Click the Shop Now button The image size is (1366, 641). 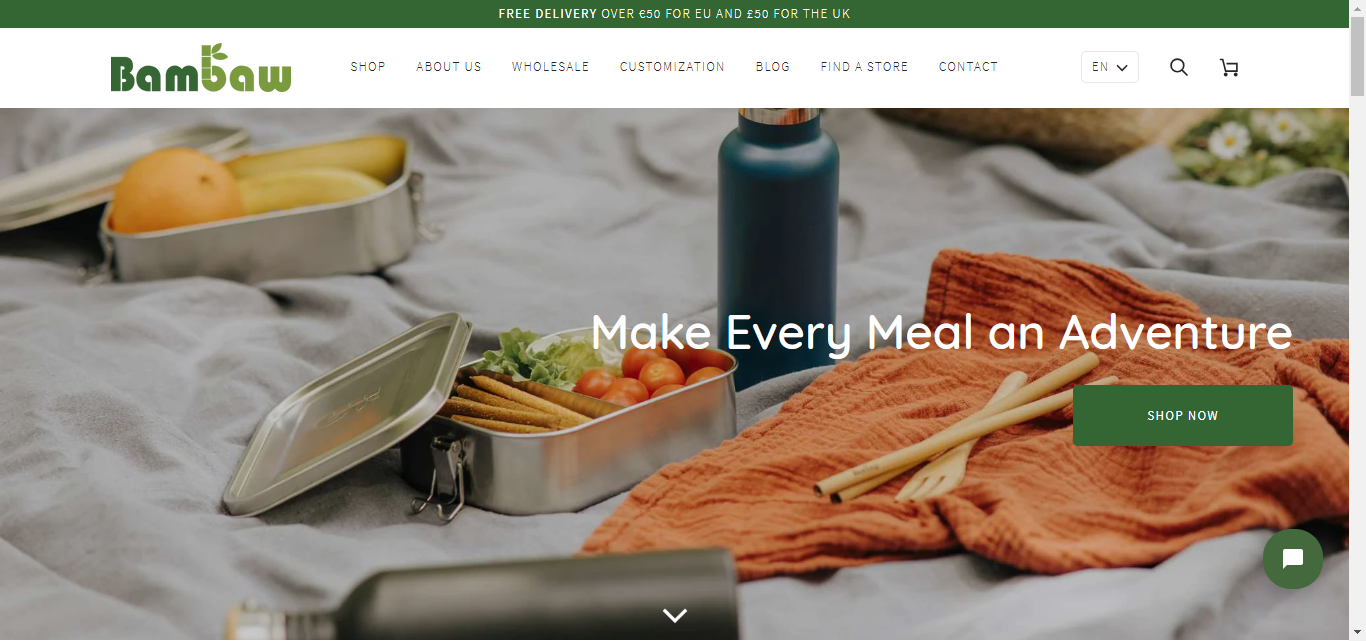tap(1183, 415)
